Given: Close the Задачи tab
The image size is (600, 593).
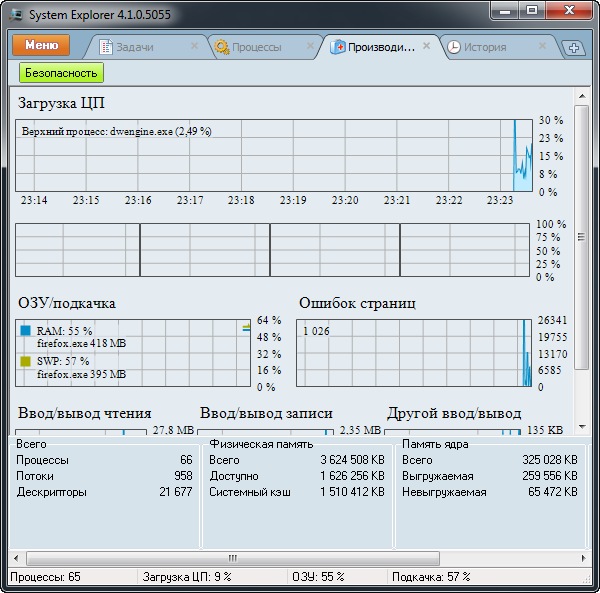Looking at the screenshot, I should (194, 46).
